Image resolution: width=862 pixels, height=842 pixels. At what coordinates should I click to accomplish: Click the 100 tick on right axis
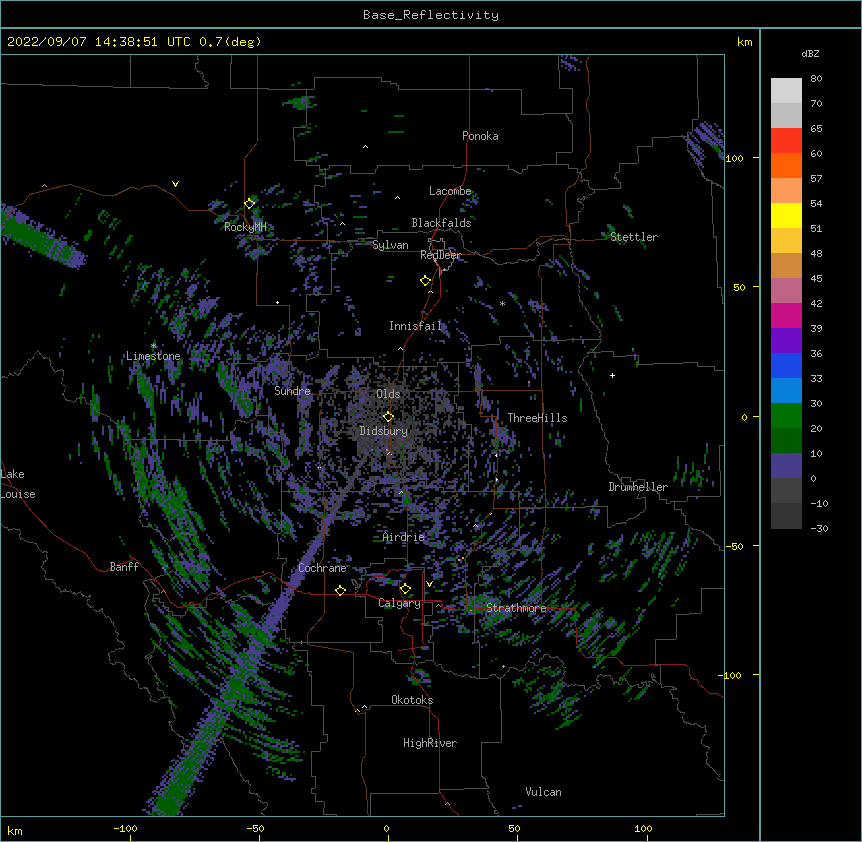tap(734, 158)
